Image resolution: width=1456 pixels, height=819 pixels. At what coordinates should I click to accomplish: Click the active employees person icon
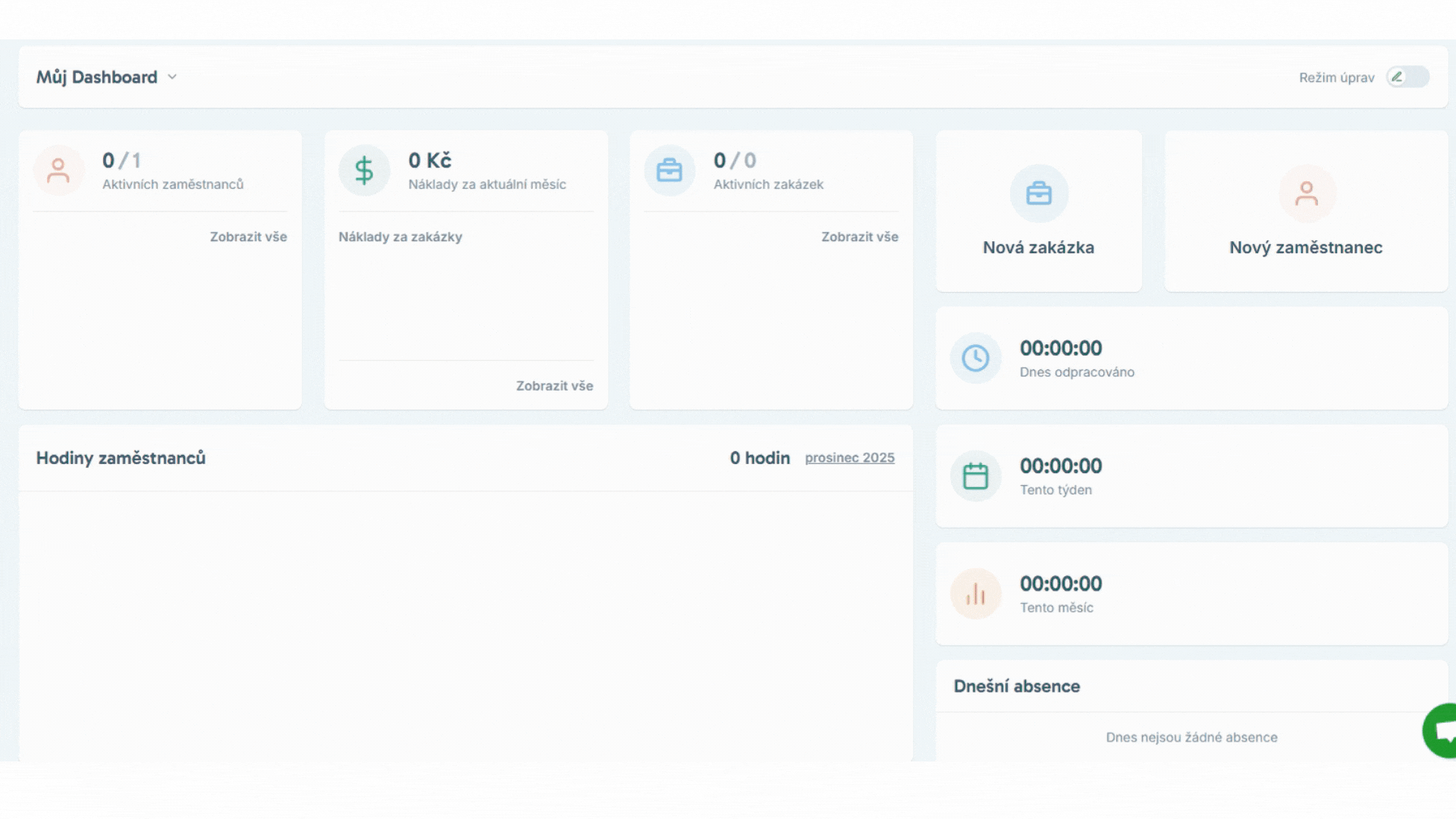point(58,171)
